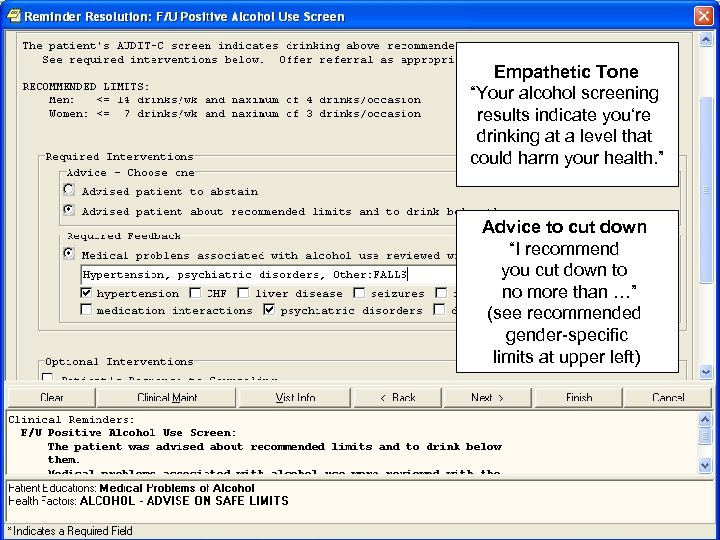Select 'Advised patient about recommended limits' radio

click(69, 210)
